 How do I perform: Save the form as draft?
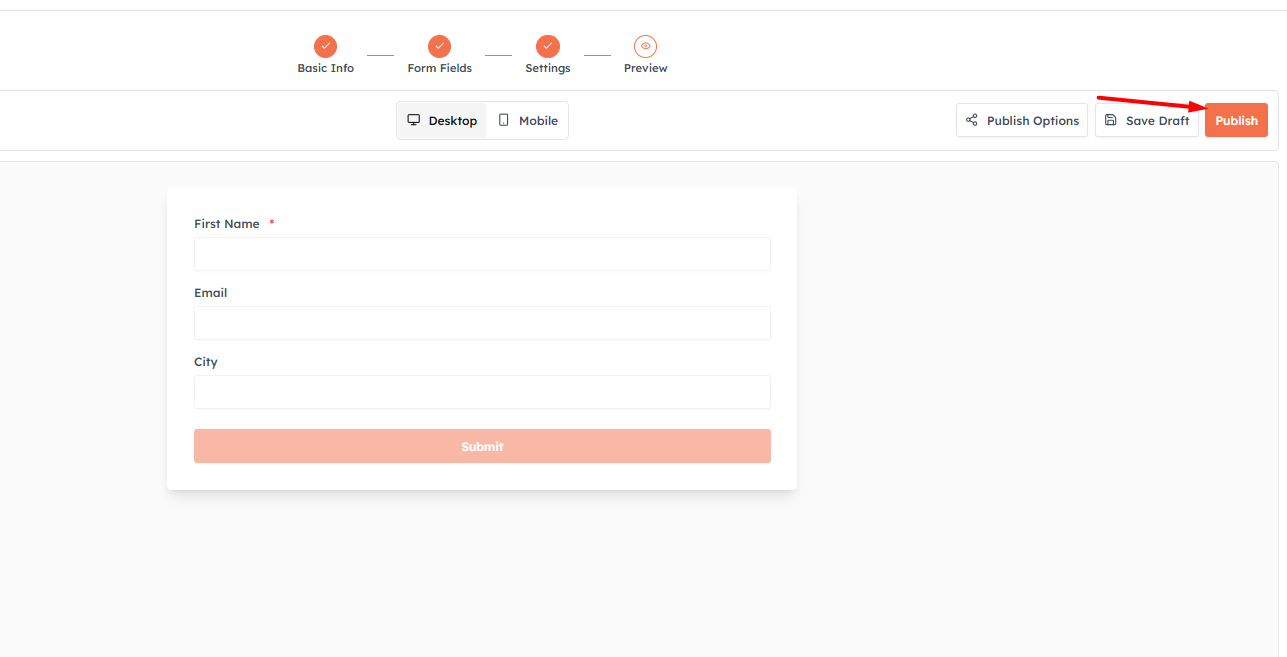coord(1146,120)
